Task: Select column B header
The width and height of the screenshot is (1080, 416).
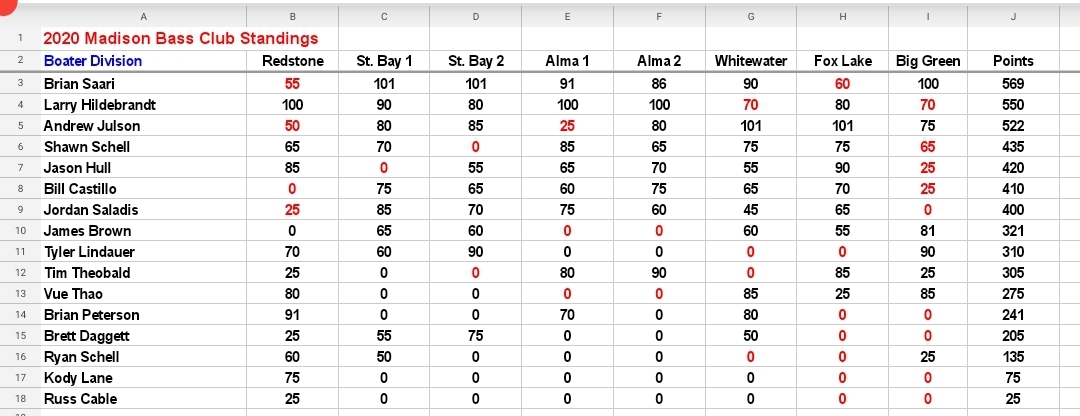Action: 292,16
